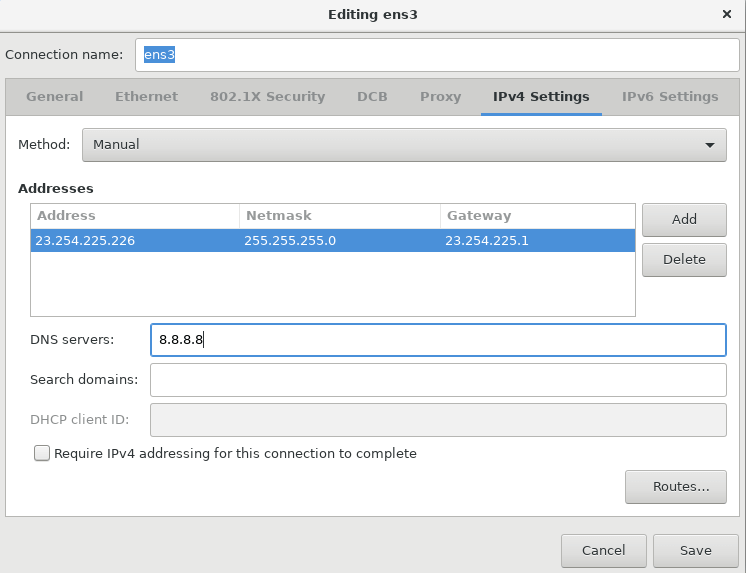746x573 pixels.
Task: Open the Method dropdown
Action: pos(403,144)
